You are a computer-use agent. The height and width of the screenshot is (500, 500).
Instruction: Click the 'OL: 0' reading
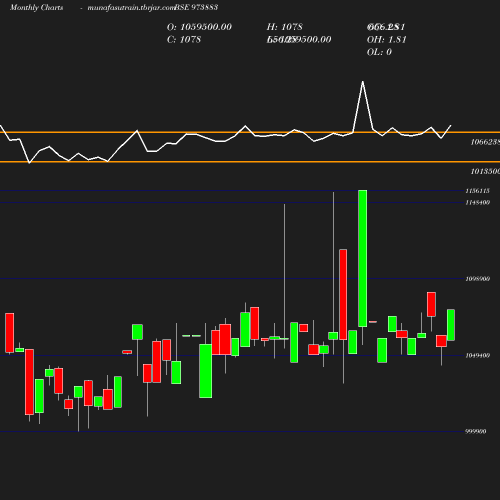click(379, 52)
